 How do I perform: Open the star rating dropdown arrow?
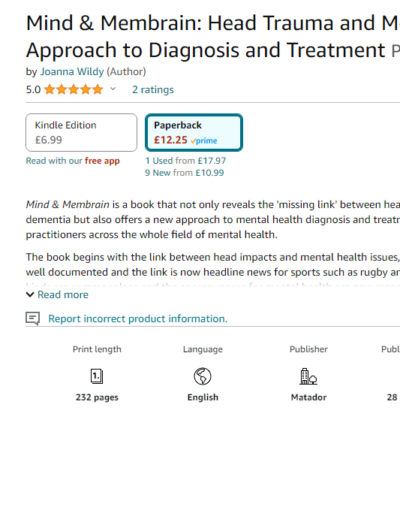[x=113, y=89]
